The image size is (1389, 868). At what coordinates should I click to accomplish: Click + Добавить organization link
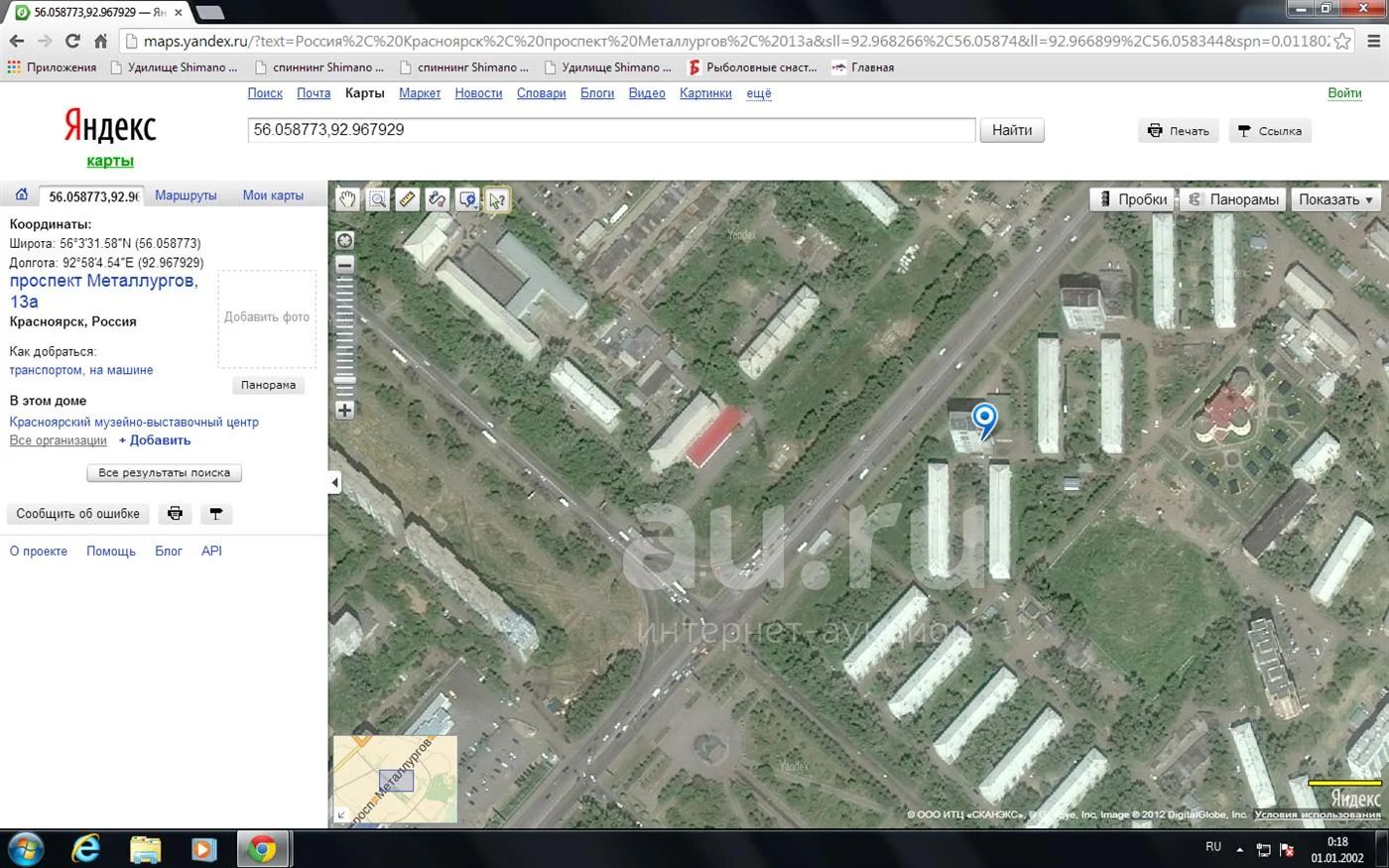click(155, 440)
